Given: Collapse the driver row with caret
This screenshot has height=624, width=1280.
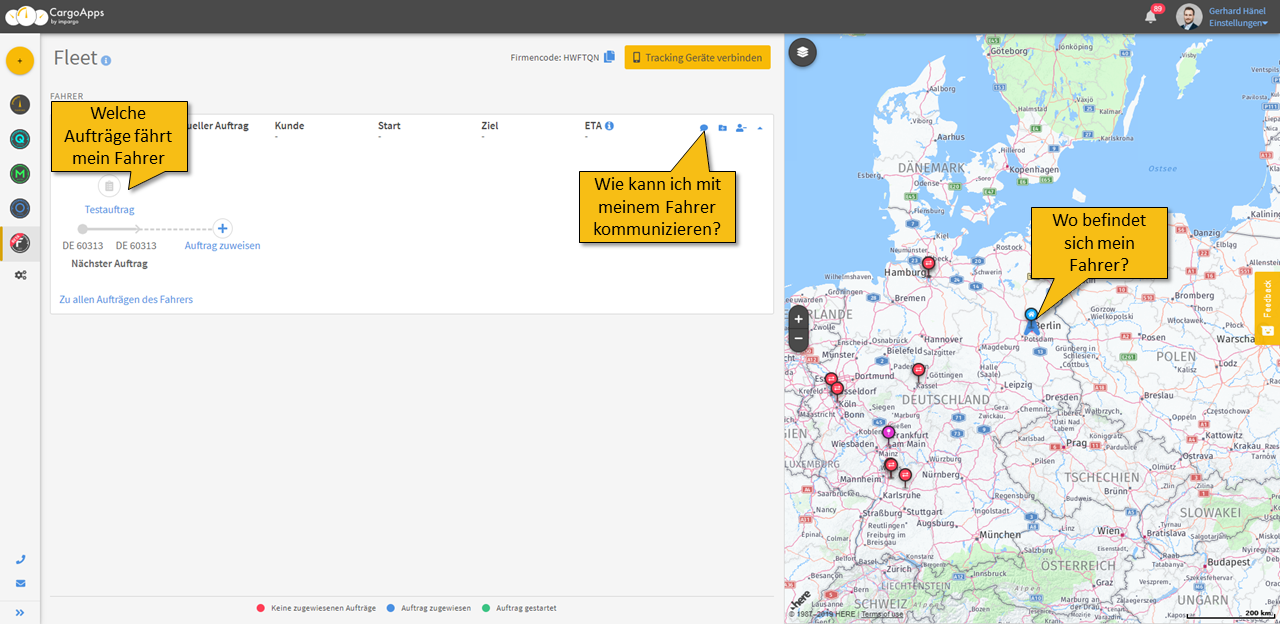Looking at the screenshot, I should coord(759,128).
